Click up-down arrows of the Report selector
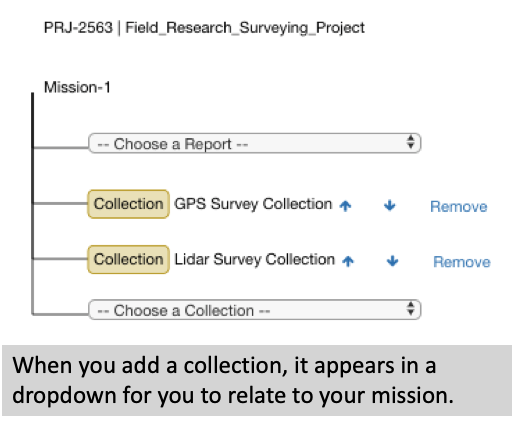 point(411,142)
